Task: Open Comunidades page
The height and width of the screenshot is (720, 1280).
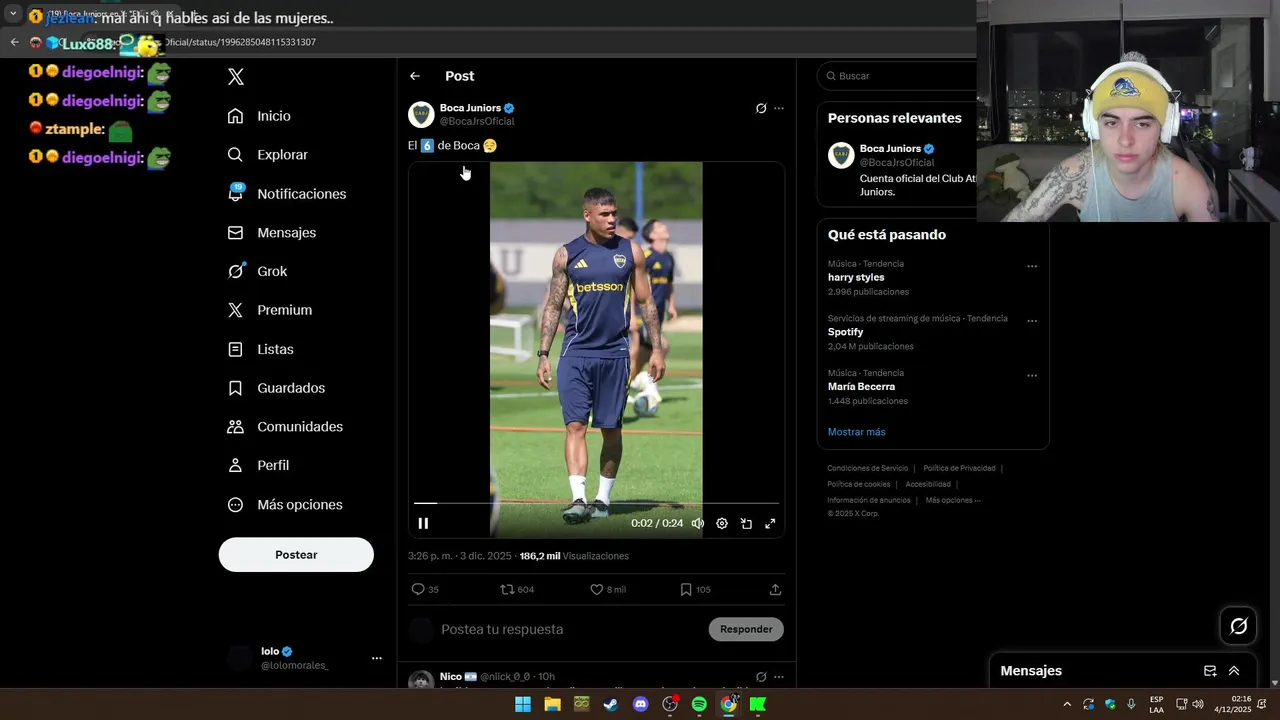Action: point(285,426)
